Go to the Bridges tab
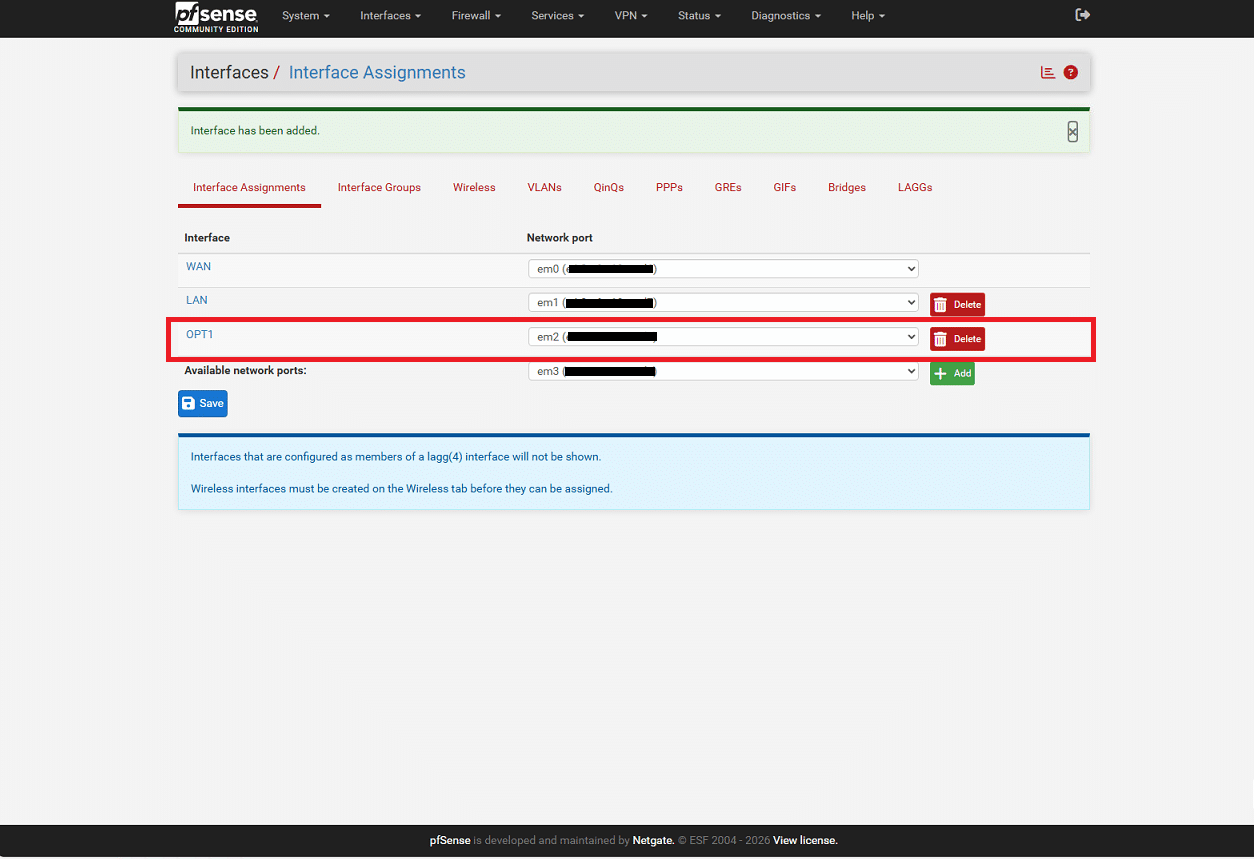 846,187
